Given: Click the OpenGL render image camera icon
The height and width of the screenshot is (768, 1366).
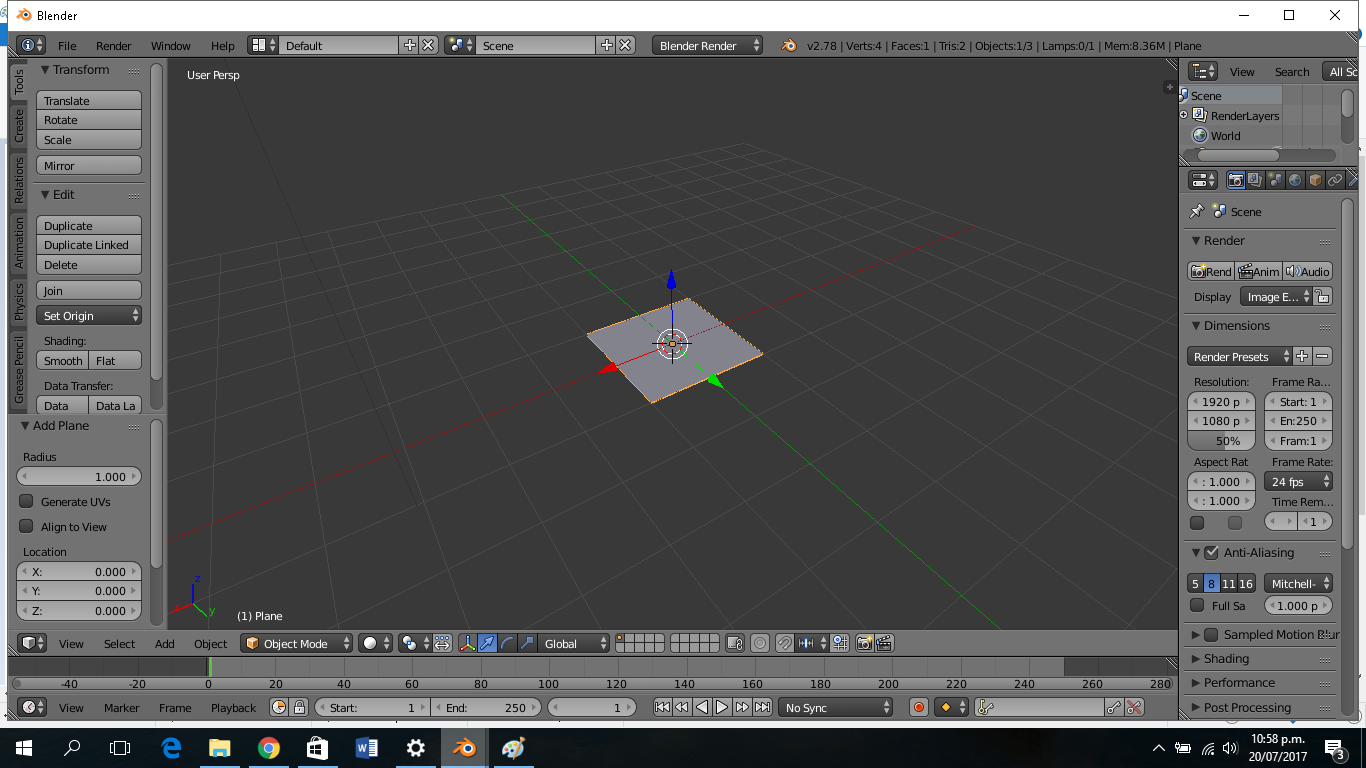Looking at the screenshot, I should pos(865,644).
